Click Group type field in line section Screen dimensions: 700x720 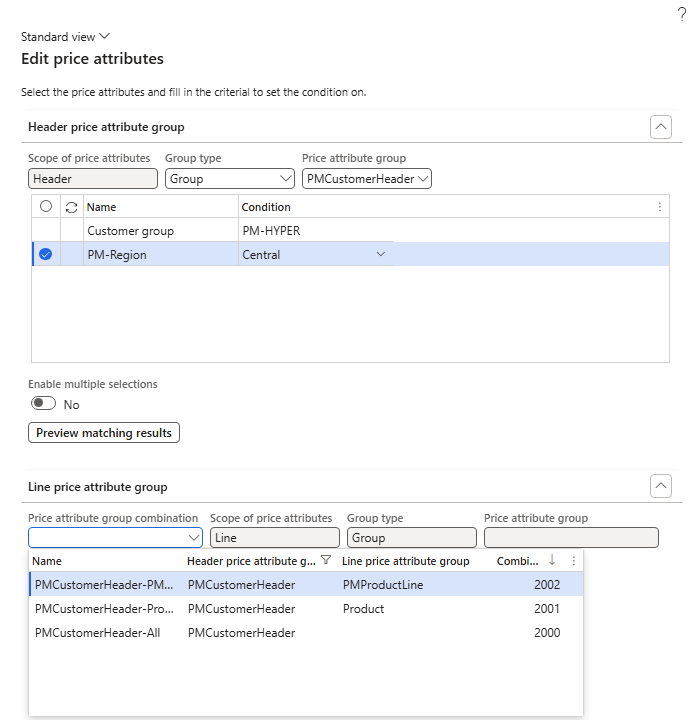[x=412, y=538]
